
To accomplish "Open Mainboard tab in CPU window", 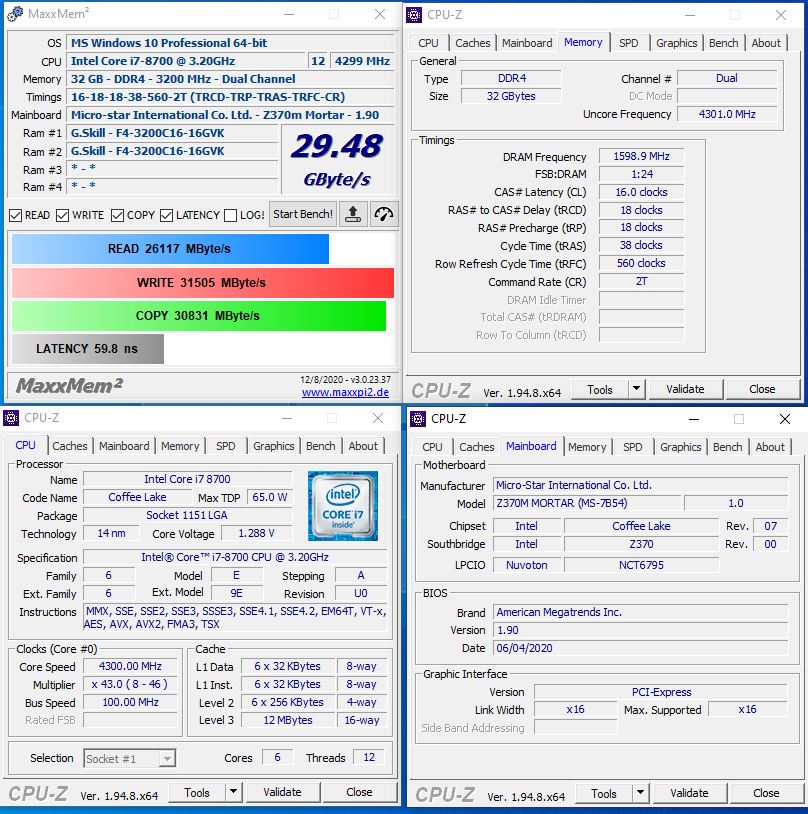I will point(124,446).
